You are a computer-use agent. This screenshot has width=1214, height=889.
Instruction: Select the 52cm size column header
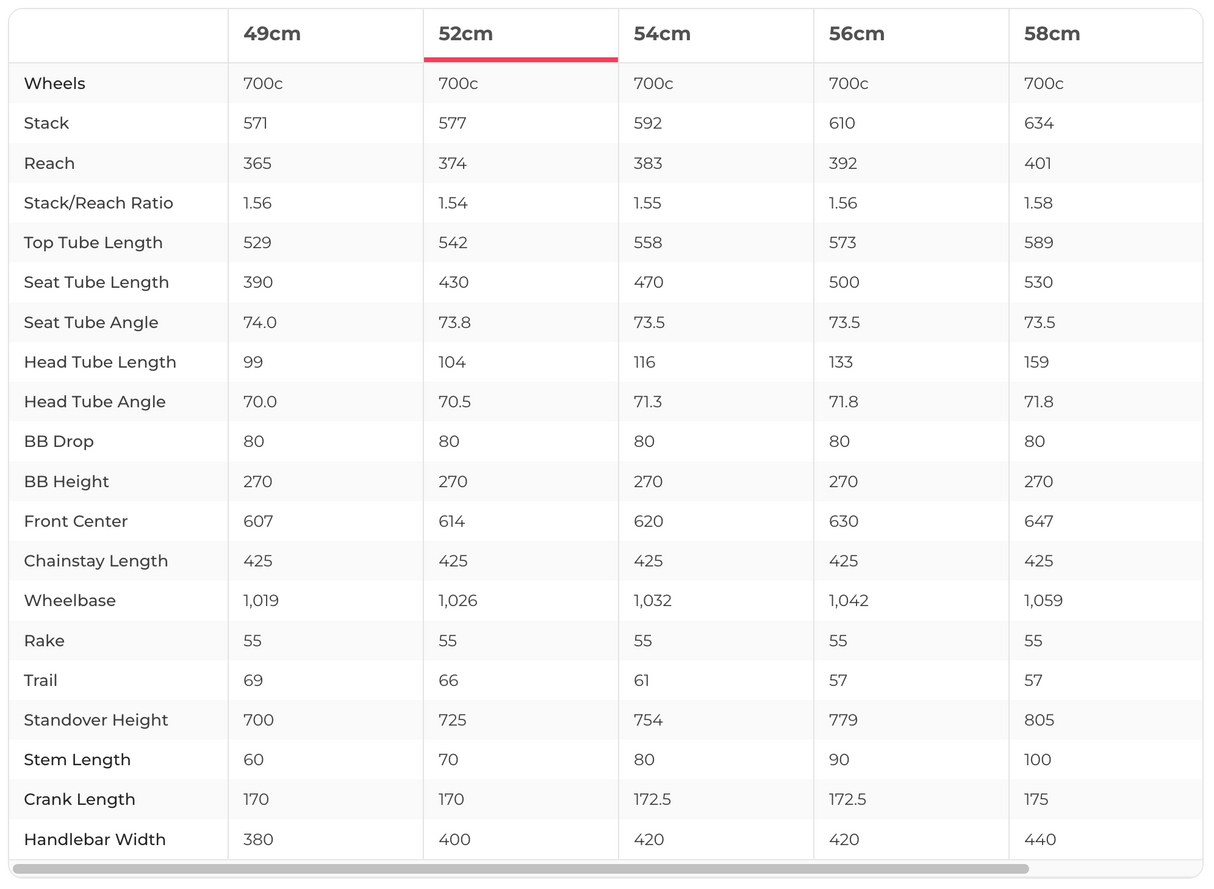[466, 34]
